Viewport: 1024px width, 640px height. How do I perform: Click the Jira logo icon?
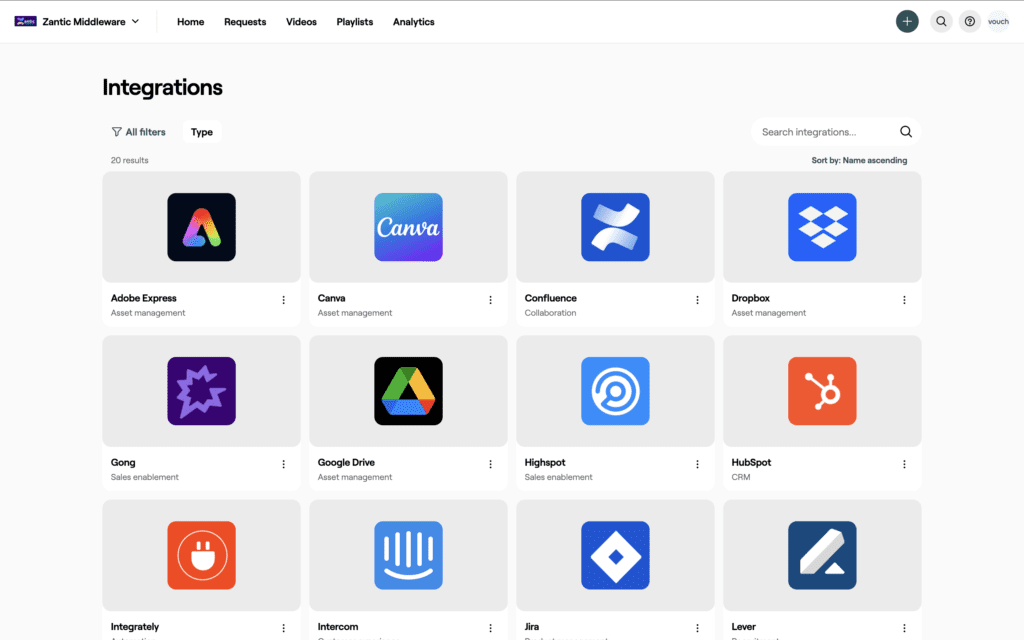point(615,555)
